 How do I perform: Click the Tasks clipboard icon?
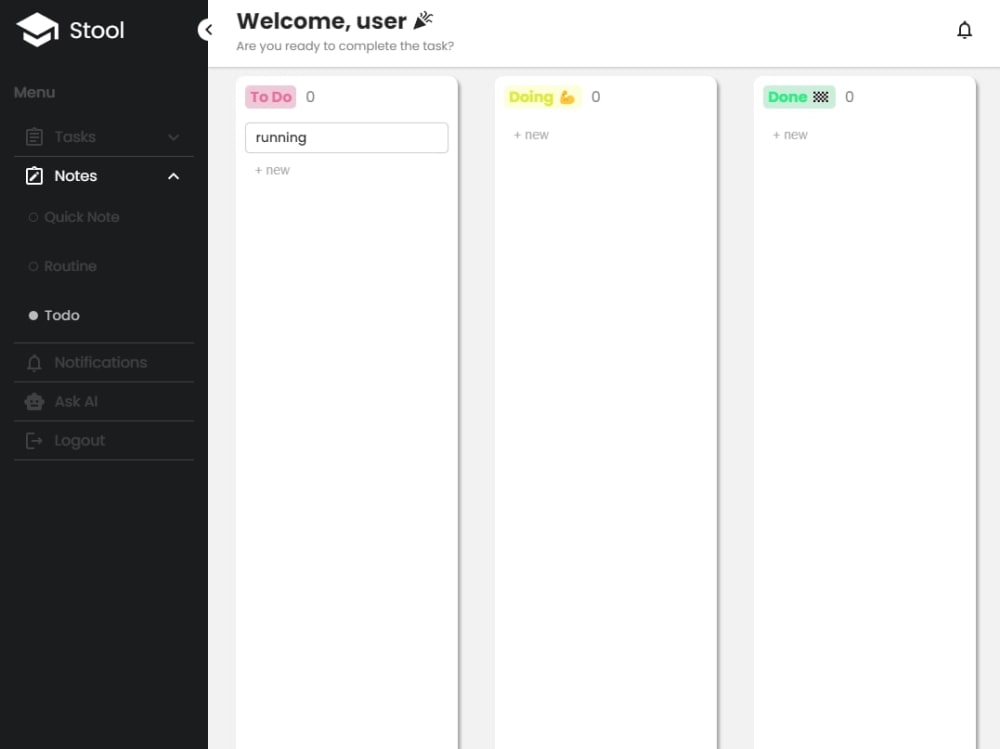point(34,137)
